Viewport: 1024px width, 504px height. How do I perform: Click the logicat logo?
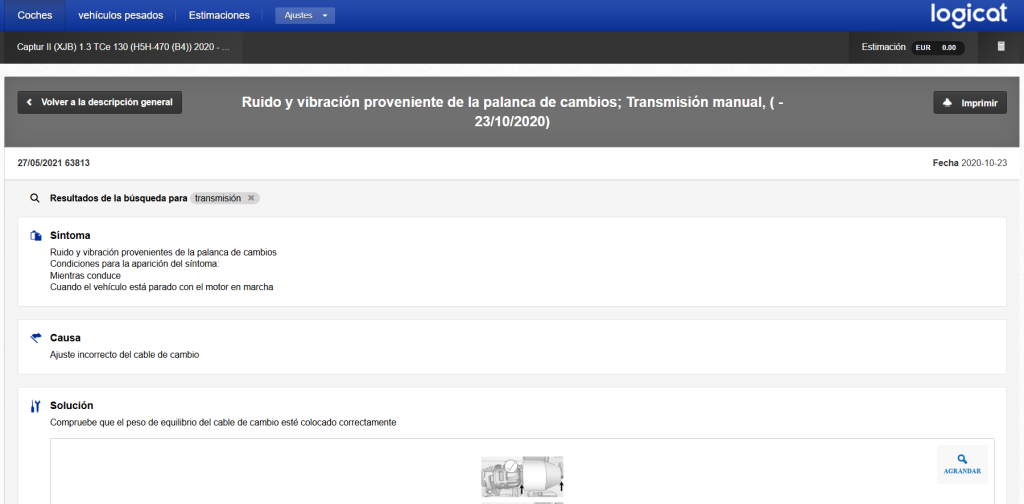[x=968, y=15]
